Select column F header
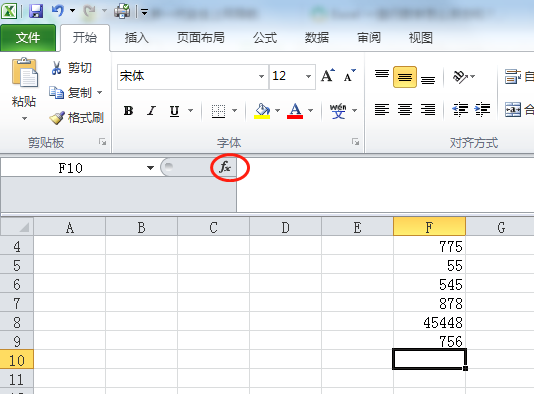The width and height of the screenshot is (534, 394). tap(429, 227)
